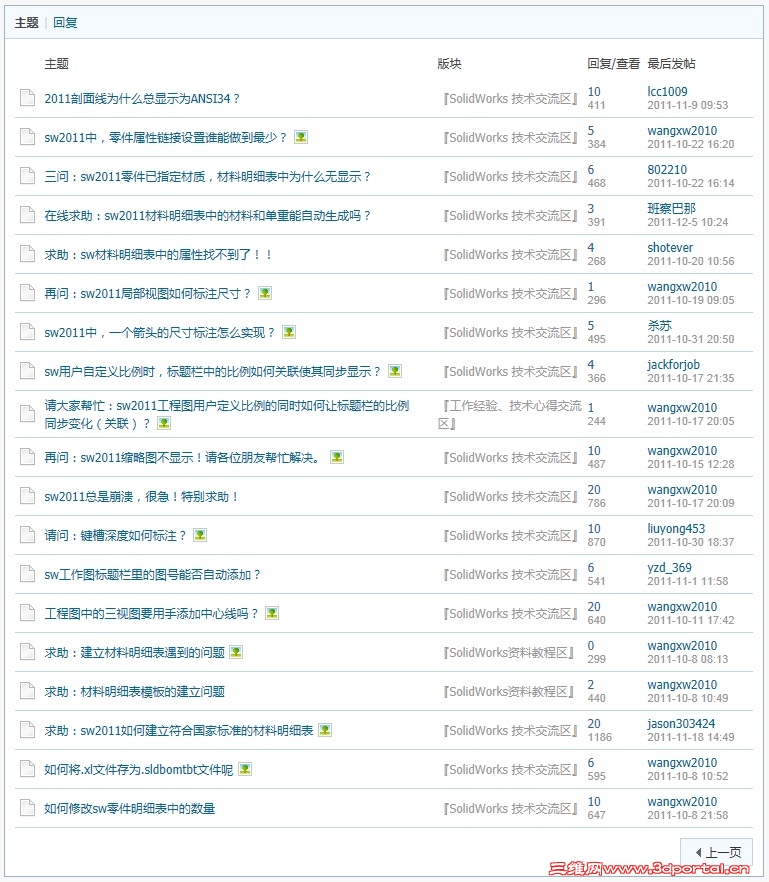Open user 班察巴那's profile
The image size is (769, 882).
[x=671, y=209]
